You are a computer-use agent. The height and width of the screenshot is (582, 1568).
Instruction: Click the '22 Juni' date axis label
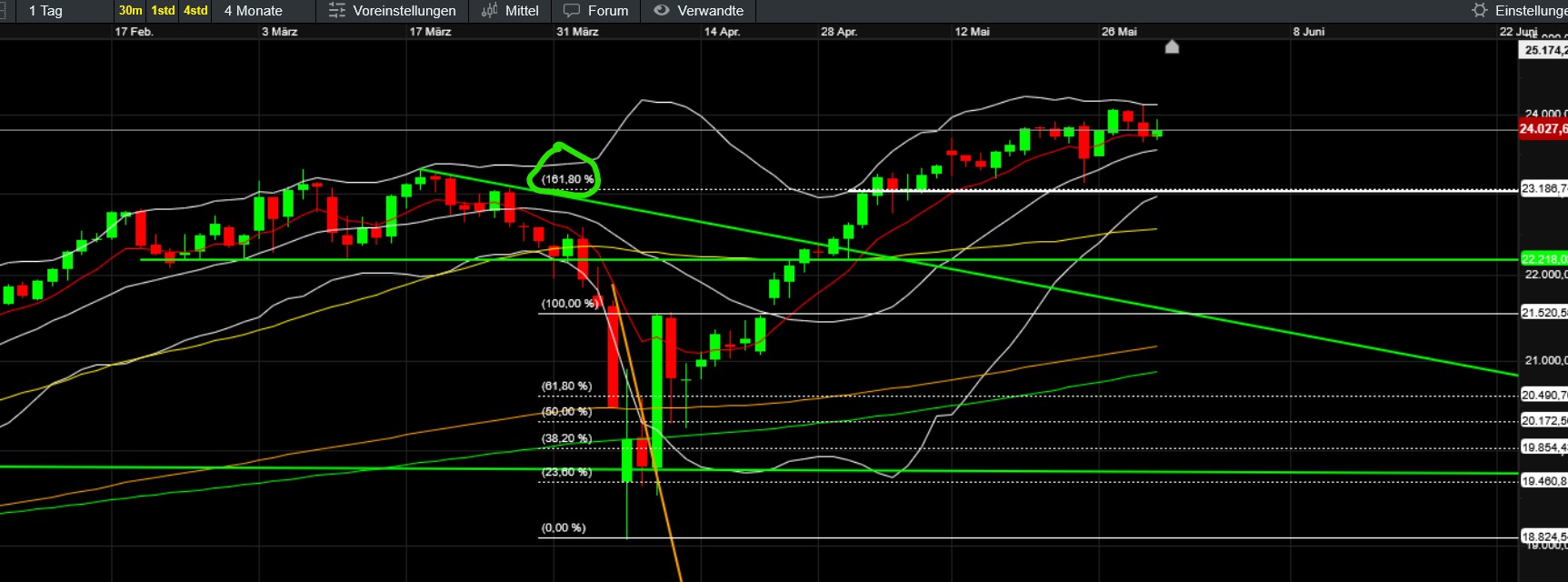coord(1518,32)
